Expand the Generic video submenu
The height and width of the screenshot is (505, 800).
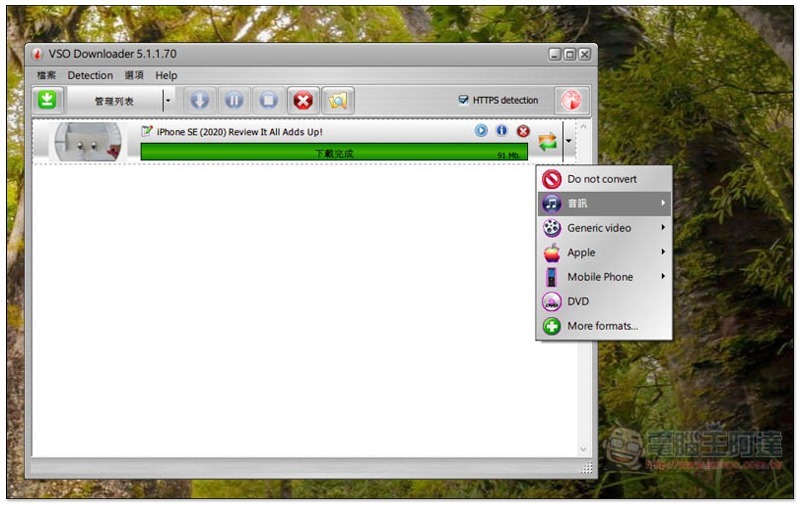click(605, 228)
